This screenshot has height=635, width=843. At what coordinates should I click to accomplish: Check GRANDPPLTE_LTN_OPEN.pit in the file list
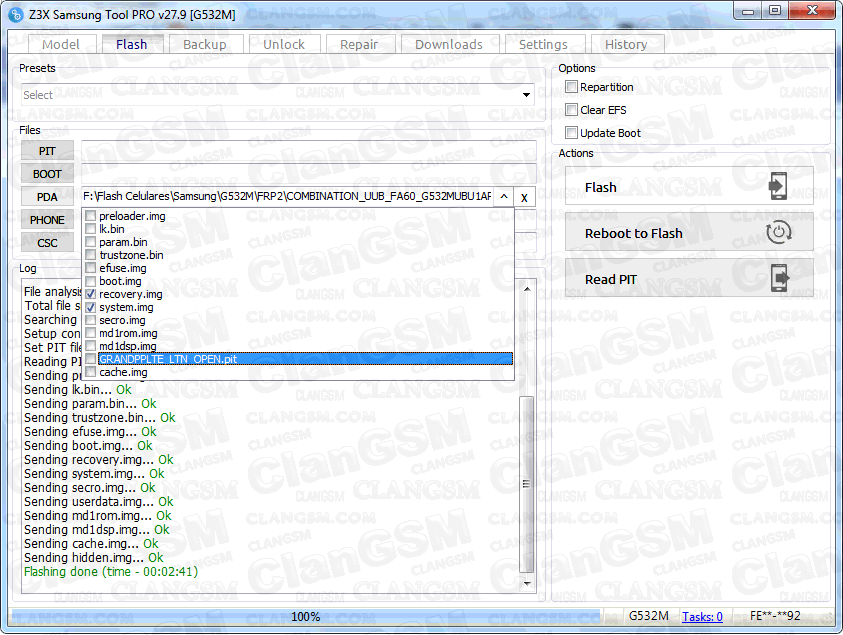[90, 359]
